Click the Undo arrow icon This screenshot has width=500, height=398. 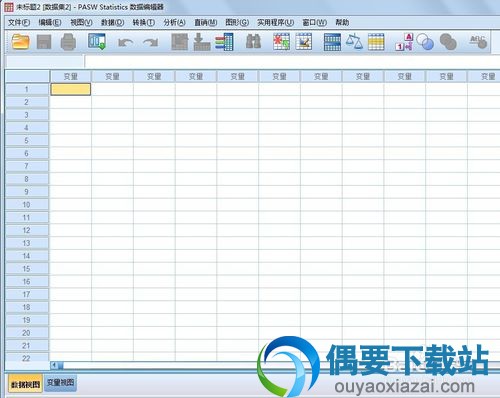125,43
